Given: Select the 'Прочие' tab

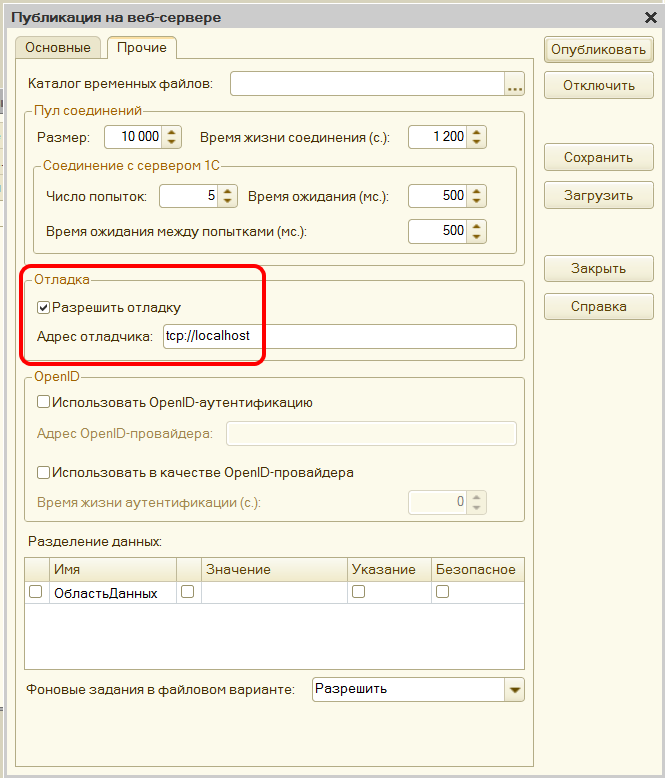Looking at the screenshot, I should click(141, 47).
